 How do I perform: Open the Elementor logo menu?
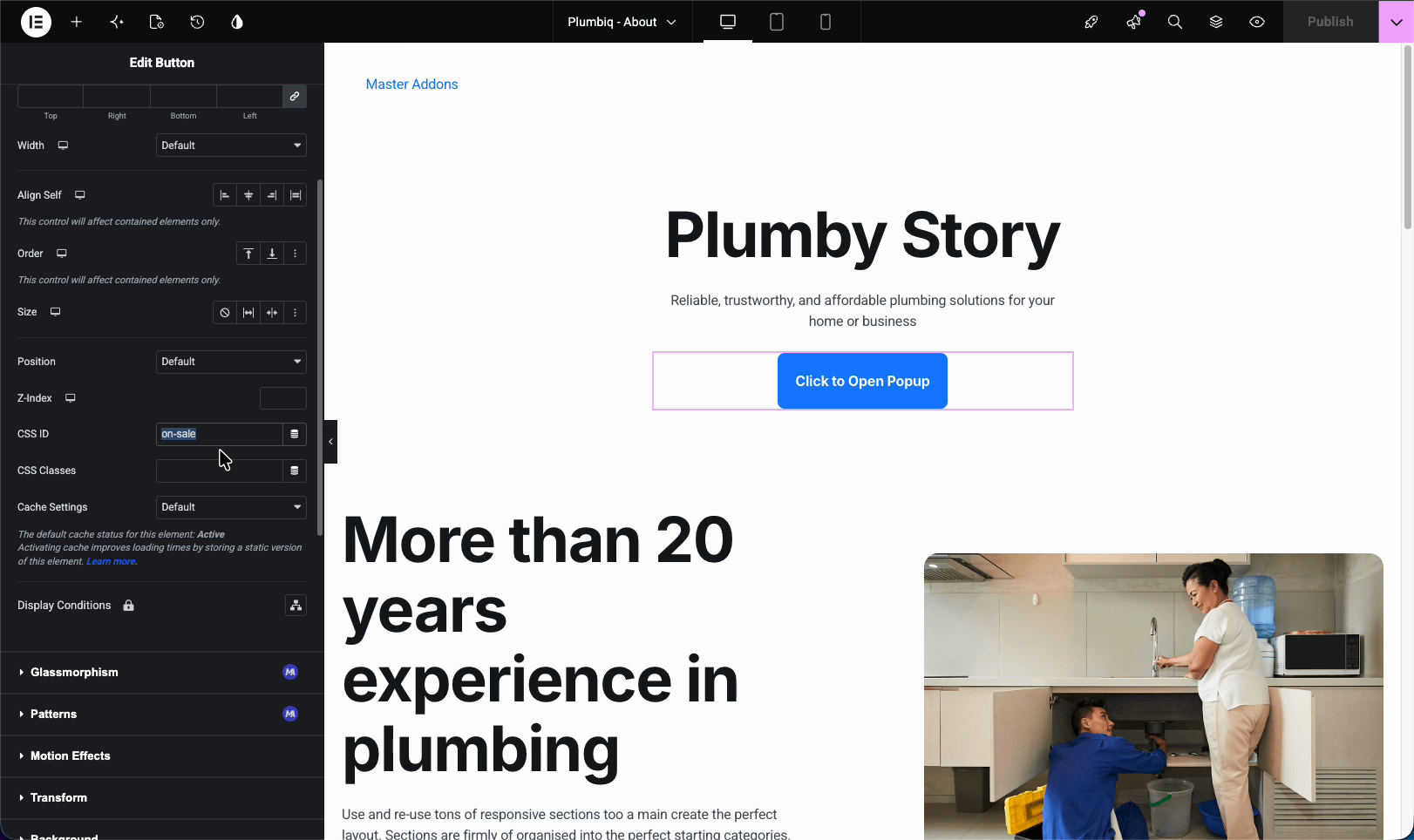(36, 22)
